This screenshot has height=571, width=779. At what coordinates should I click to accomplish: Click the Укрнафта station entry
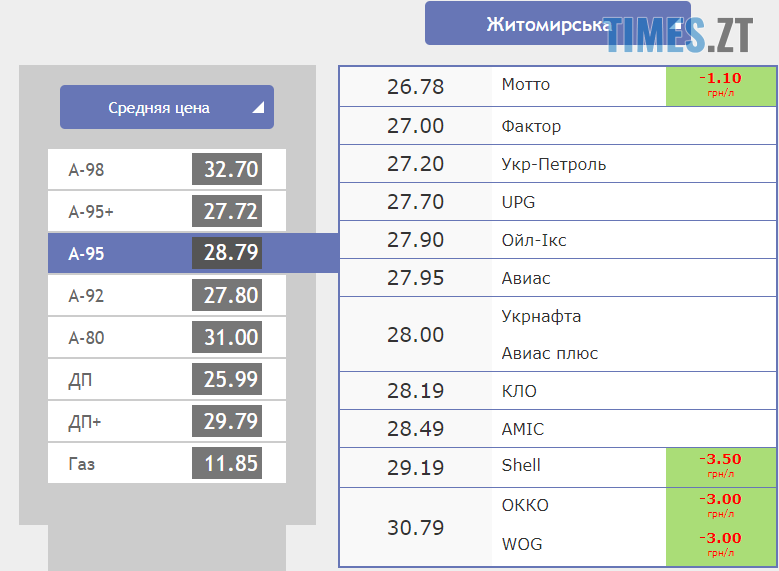pyautogui.click(x=541, y=317)
